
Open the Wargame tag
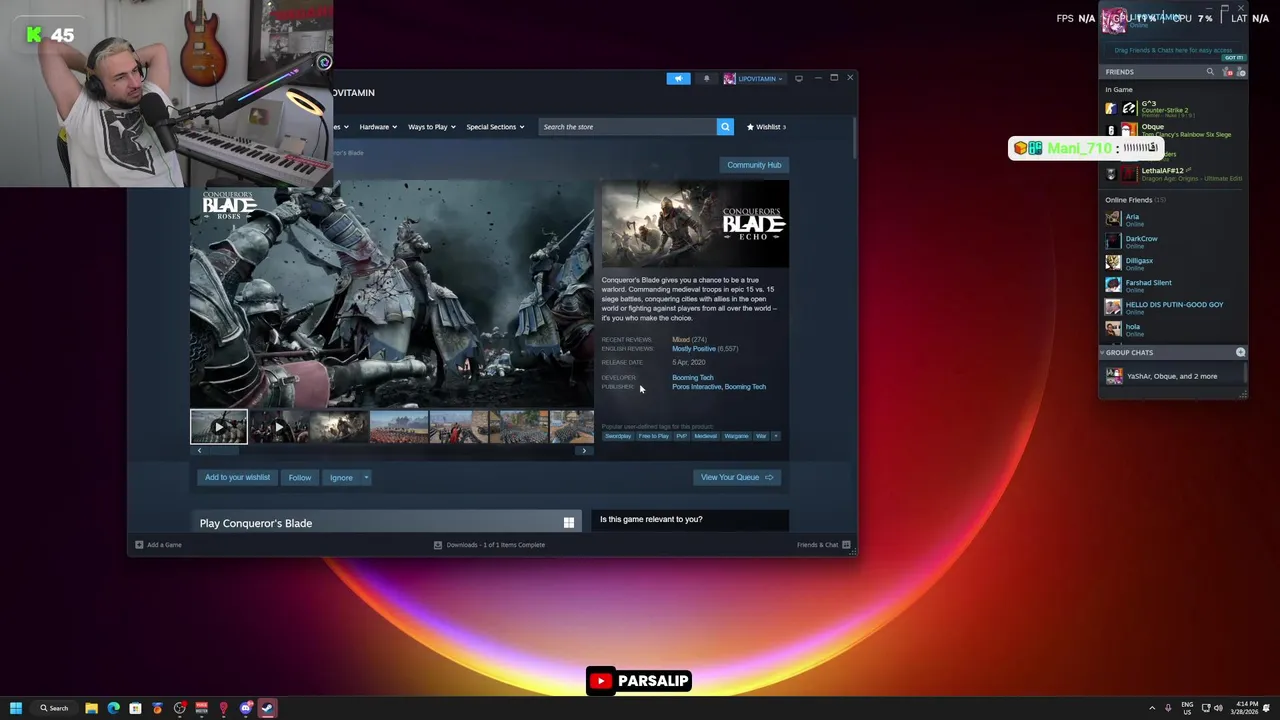(x=736, y=436)
